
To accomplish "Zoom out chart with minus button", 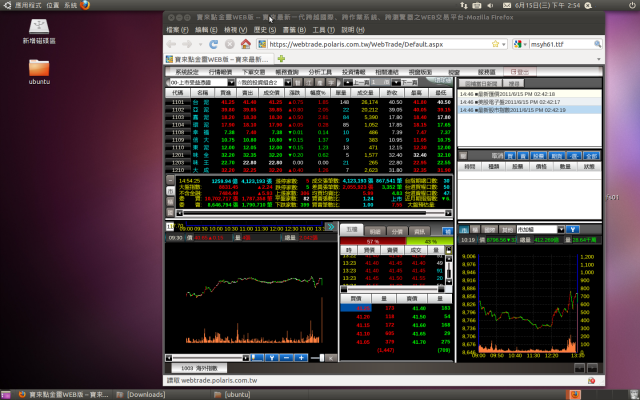I will tap(286, 358).
